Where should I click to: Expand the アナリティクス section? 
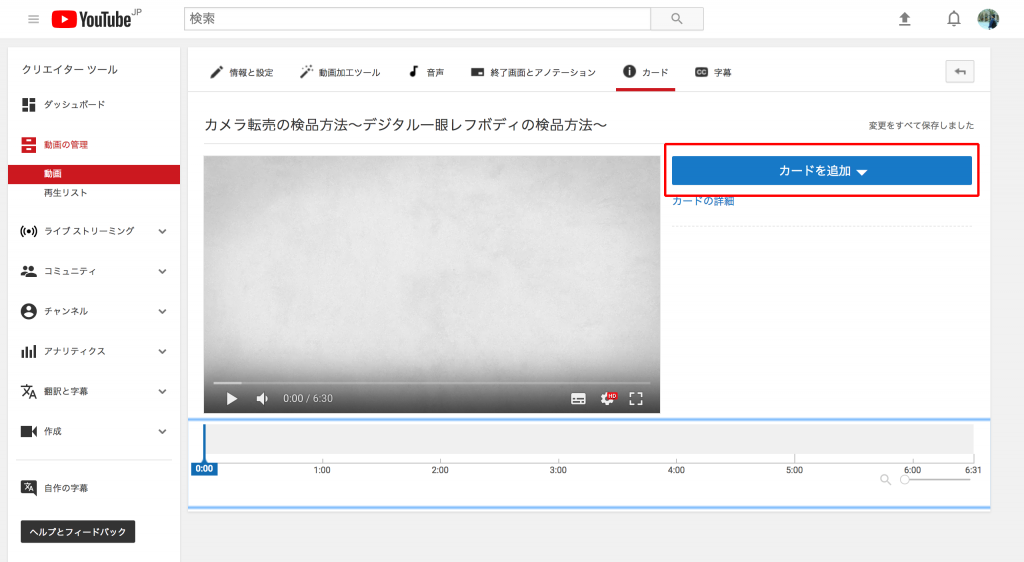pos(162,351)
